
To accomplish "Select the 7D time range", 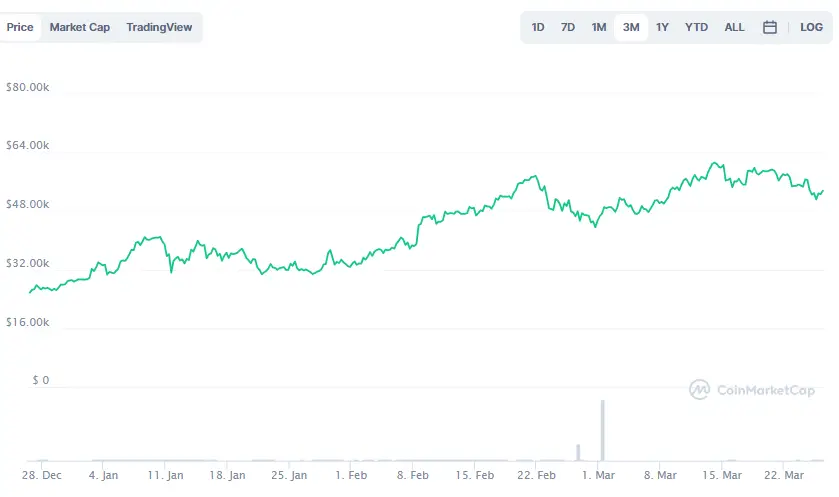I will point(568,27).
